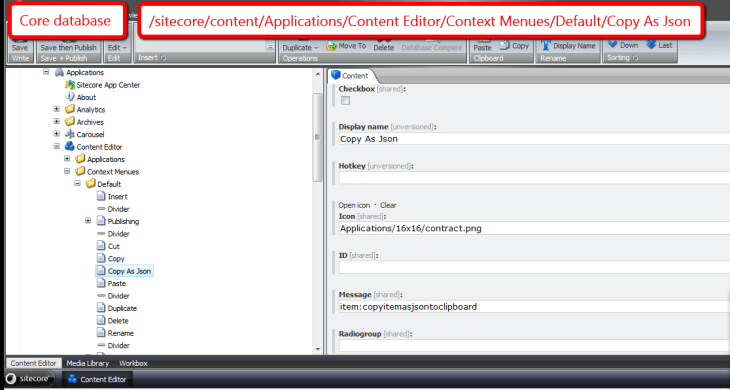Viewport: 730px width, 390px height.
Task: Click the Archives folder icon
Action: [x=70, y=121]
